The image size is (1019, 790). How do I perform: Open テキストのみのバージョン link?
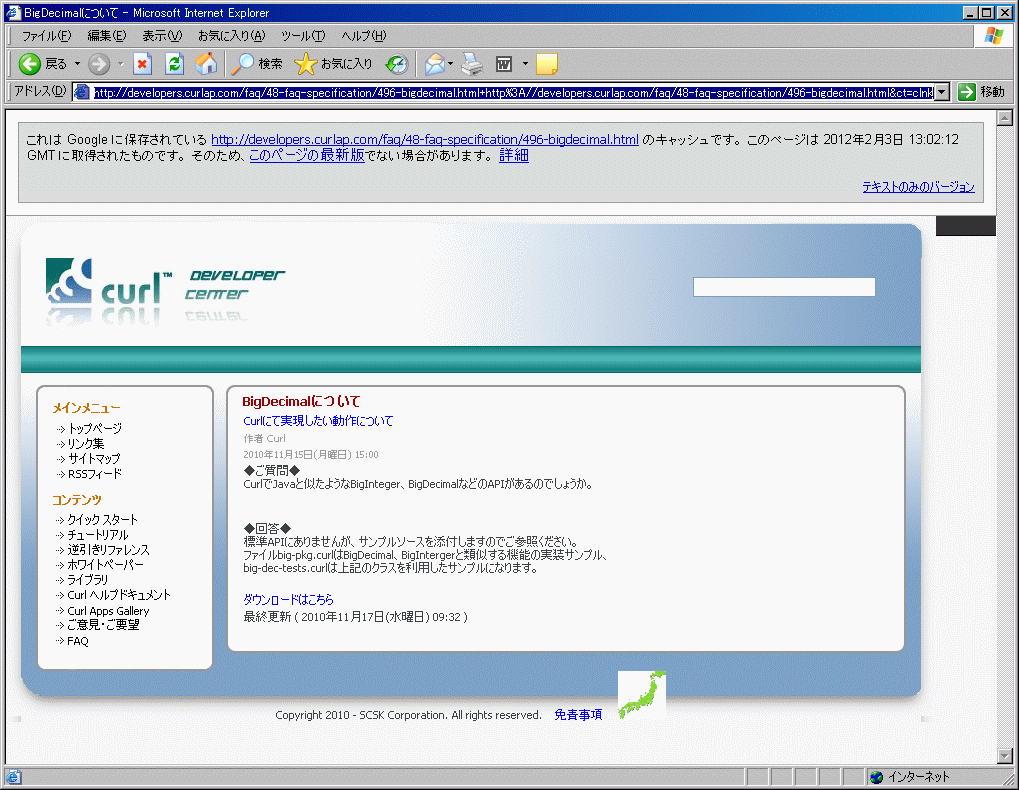(918, 187)
